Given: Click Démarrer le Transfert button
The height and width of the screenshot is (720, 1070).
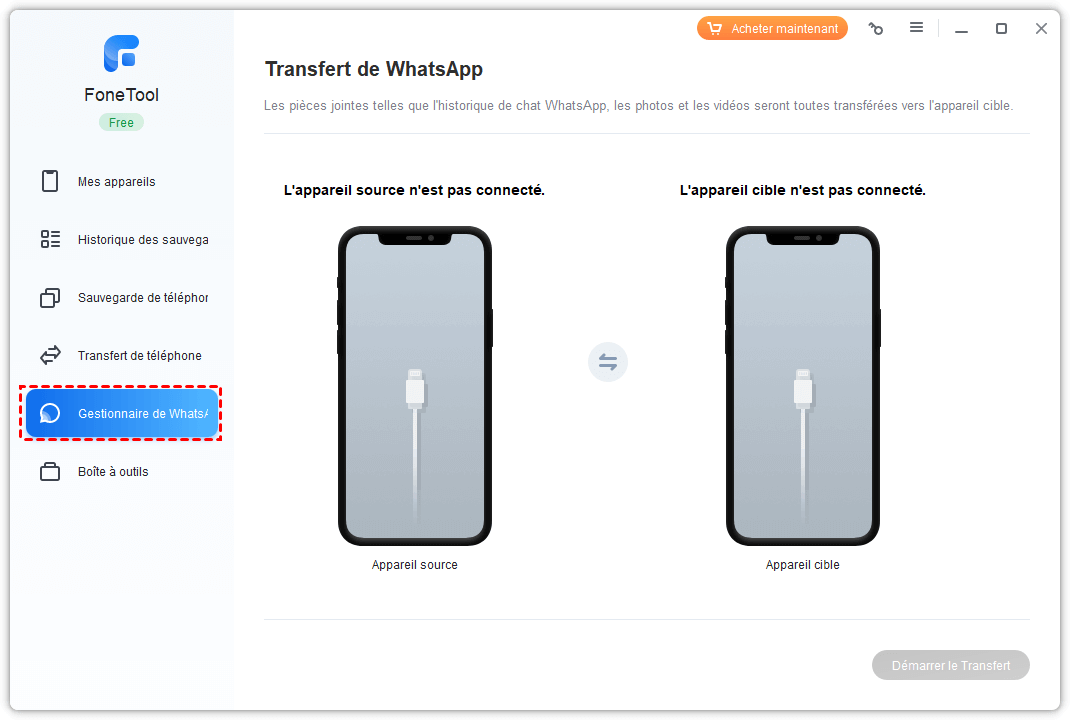Looking at the screenshot, I should [951, 665].
